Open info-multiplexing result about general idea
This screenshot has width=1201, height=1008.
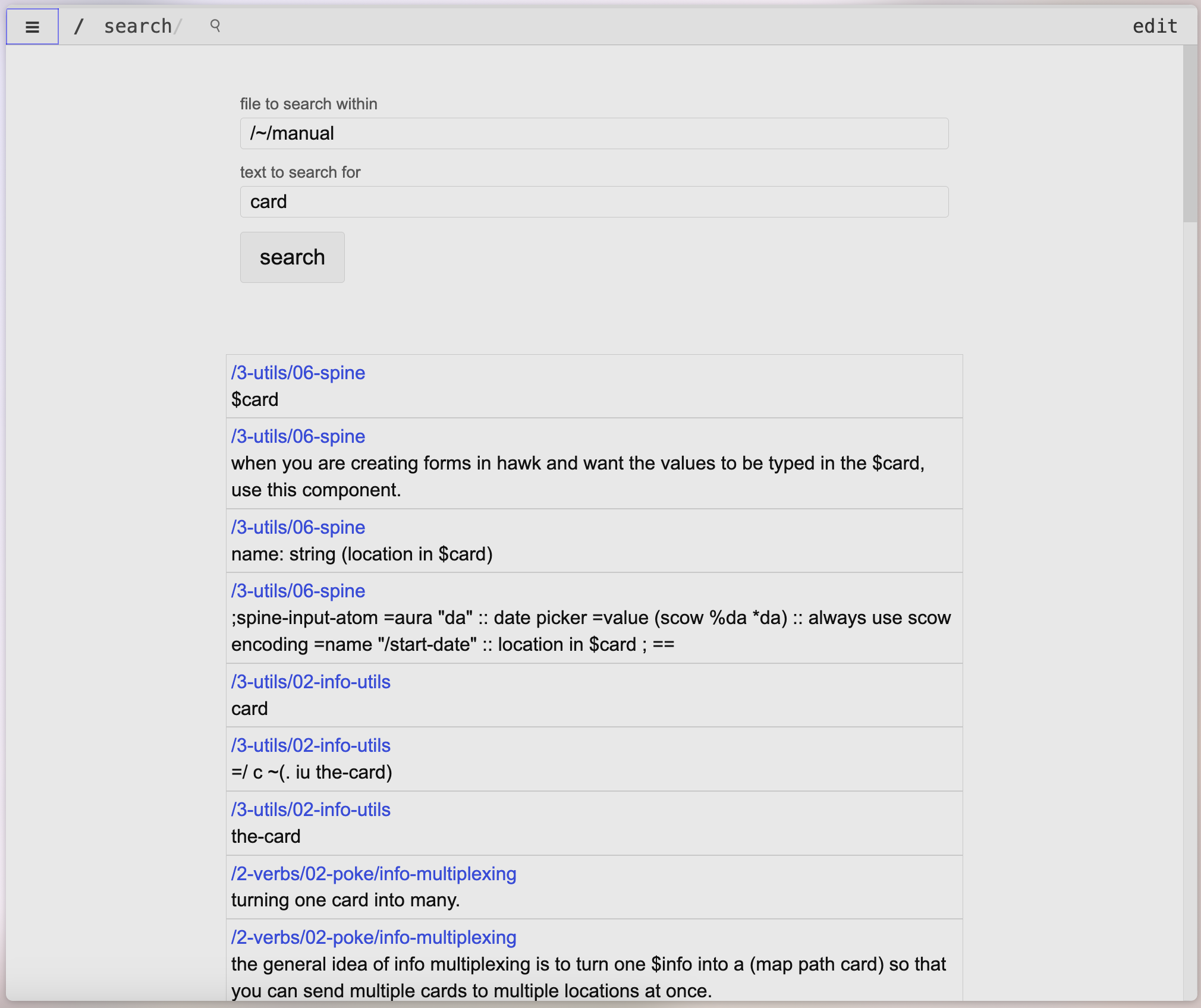(373, 937)
